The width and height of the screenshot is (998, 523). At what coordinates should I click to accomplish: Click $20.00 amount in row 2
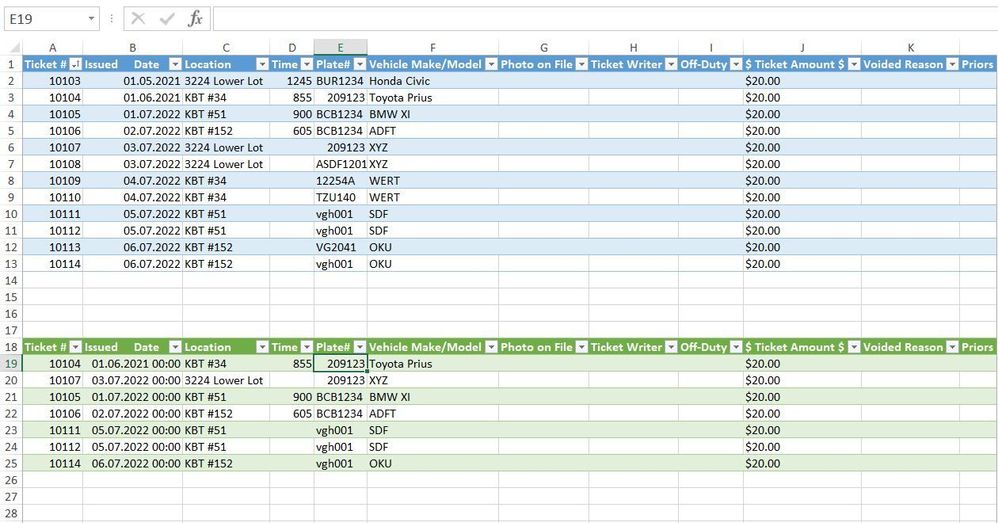[x=802, y=81]
